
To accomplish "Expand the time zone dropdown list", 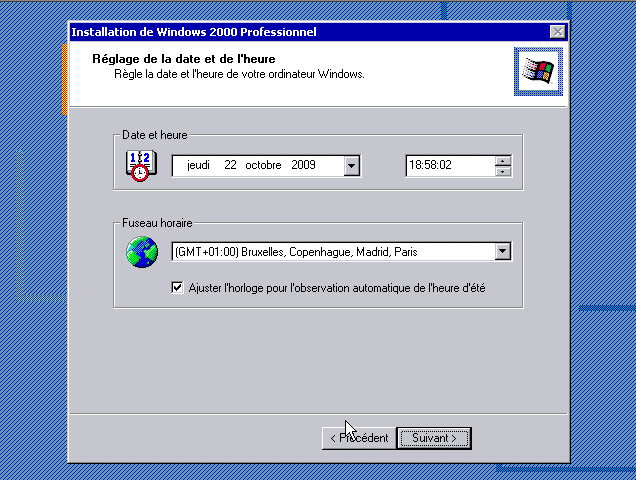I will tap(503, 252).
